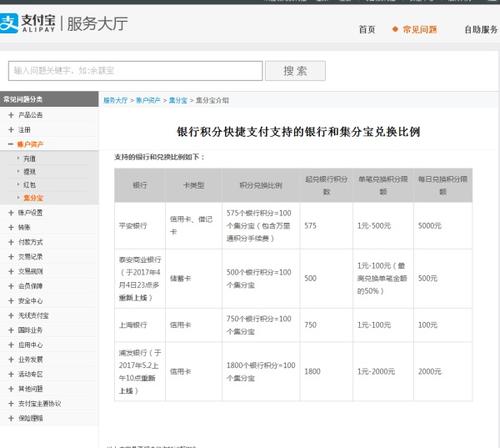Click the 浦发银行 table cell

(x=140, y=371)
